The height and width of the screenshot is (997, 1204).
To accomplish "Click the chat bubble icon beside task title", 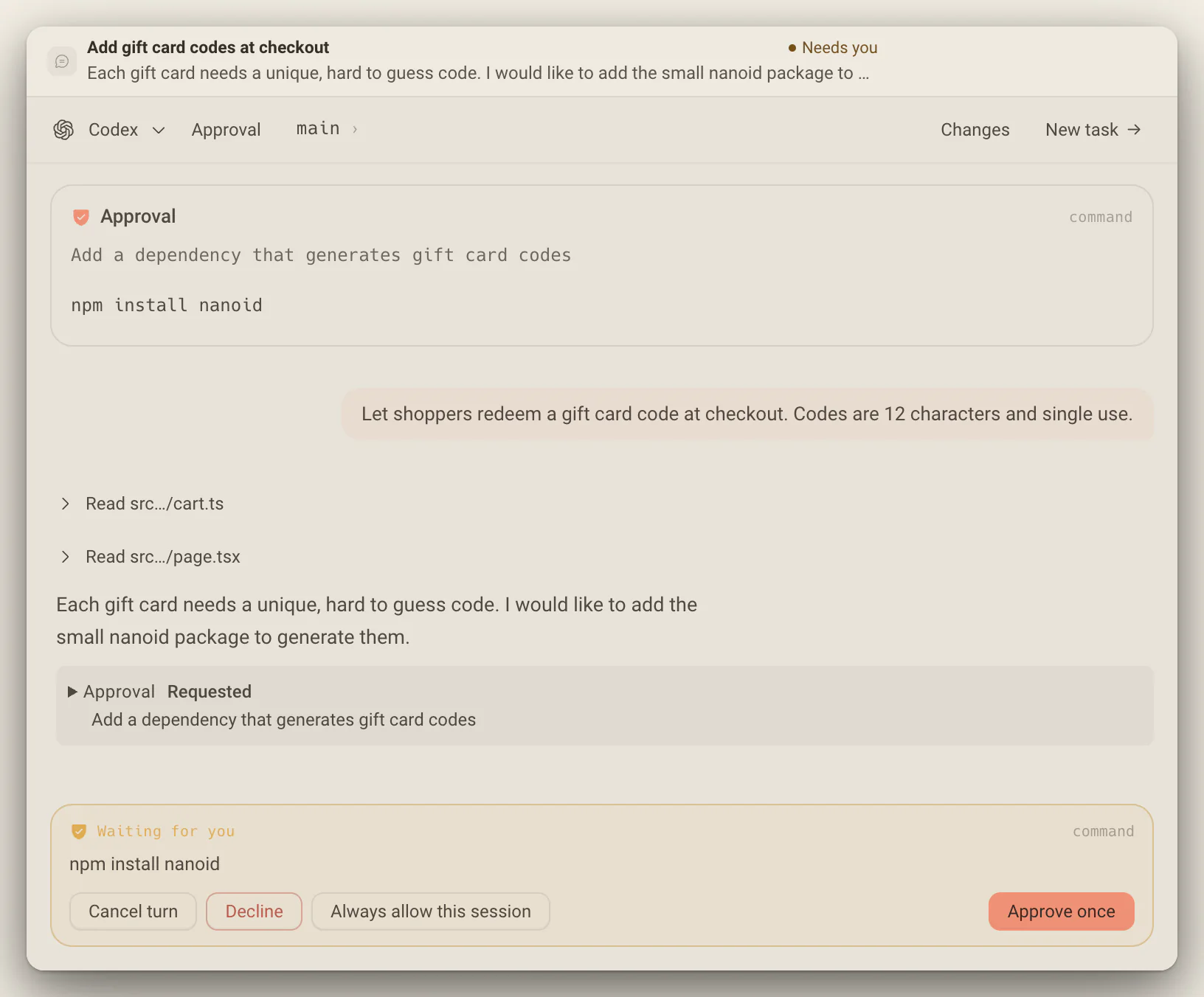I will click(62, 61).
